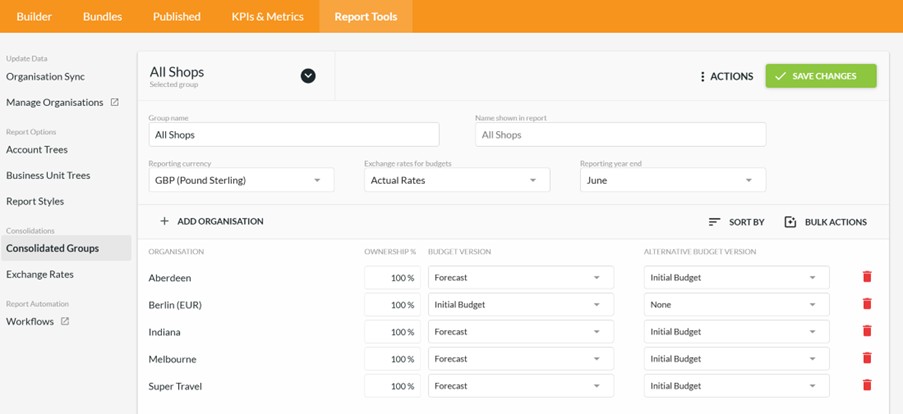Click the Add Organisation label
Image resolution: width=903 pixels, height=414 pixels.
pyautogui.click(x=220, y=221)
